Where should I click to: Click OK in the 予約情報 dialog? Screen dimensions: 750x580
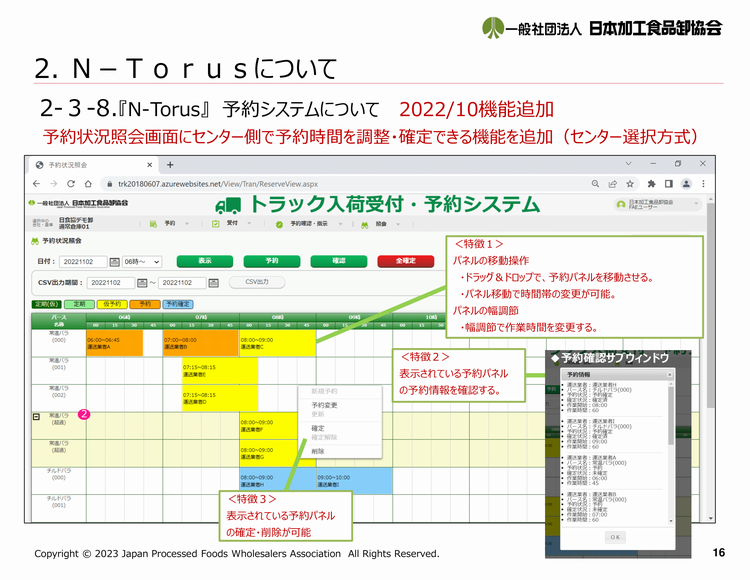coord(615,537)
